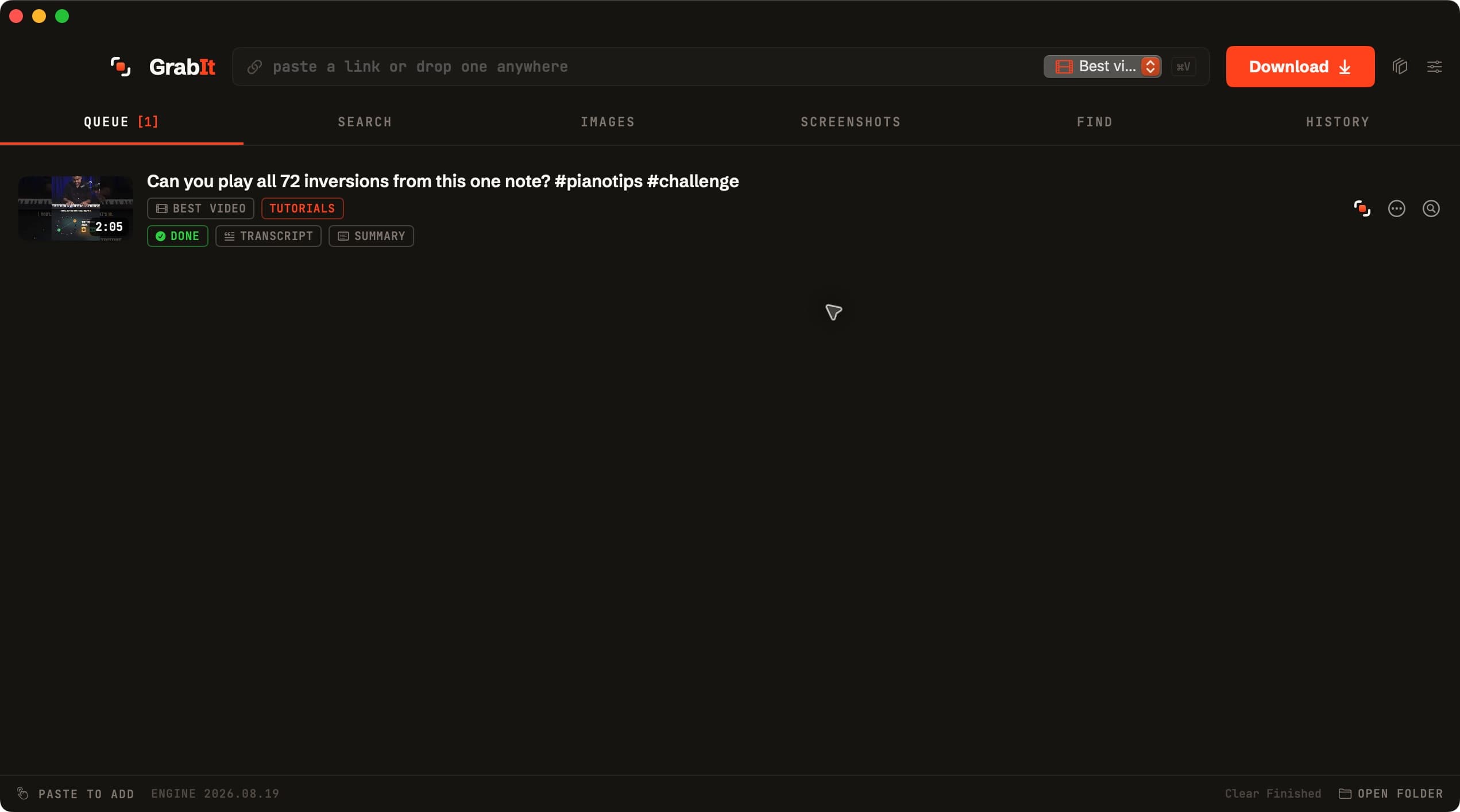
Task: Open the stacked library icon beside Download
Action: tap(1400, 67)
